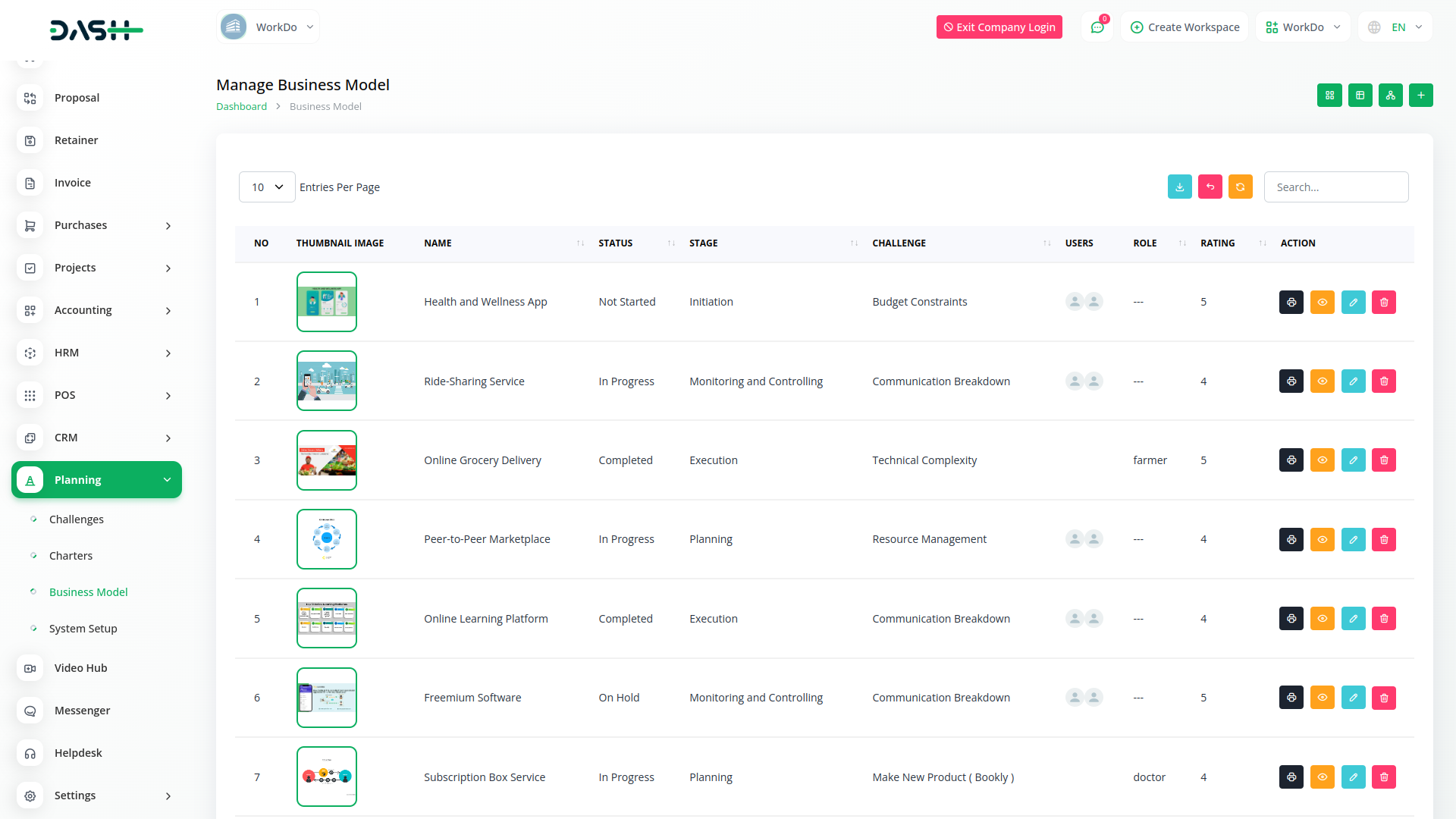Click Exit Company Login button

tap(999, 27)
